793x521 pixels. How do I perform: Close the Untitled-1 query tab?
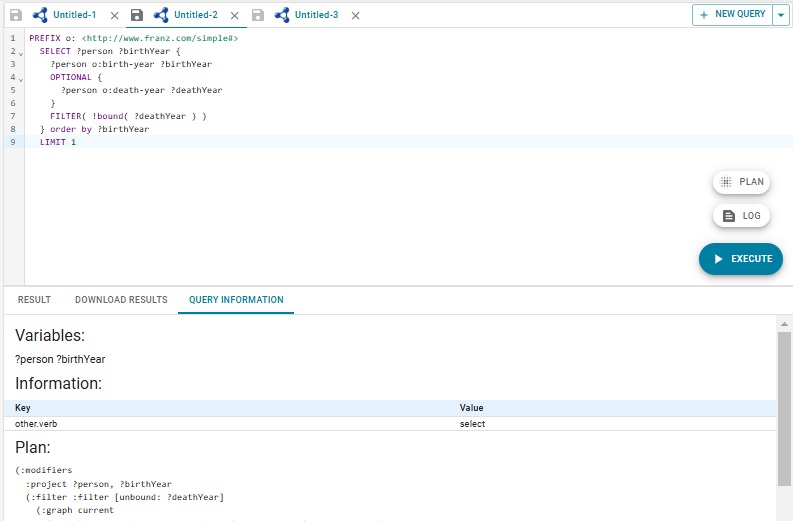113,16
